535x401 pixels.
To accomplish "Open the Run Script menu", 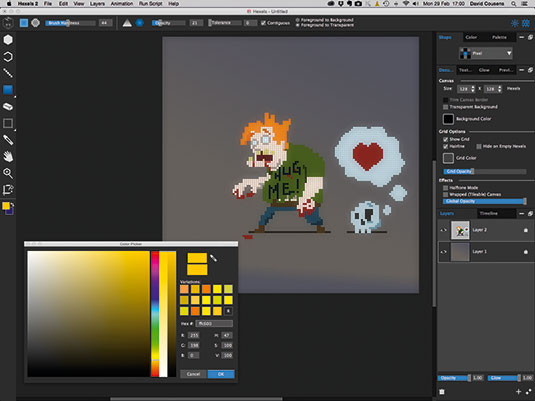I will click(x=150, y=4).
